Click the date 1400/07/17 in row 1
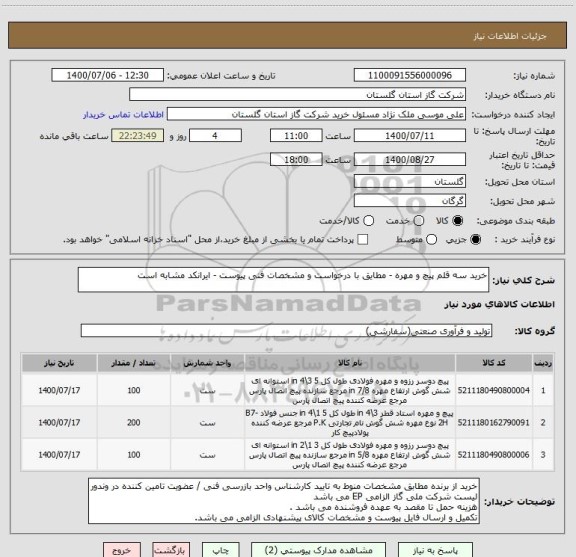The height and width of the screenshot is (557, 576). point(59,390)
